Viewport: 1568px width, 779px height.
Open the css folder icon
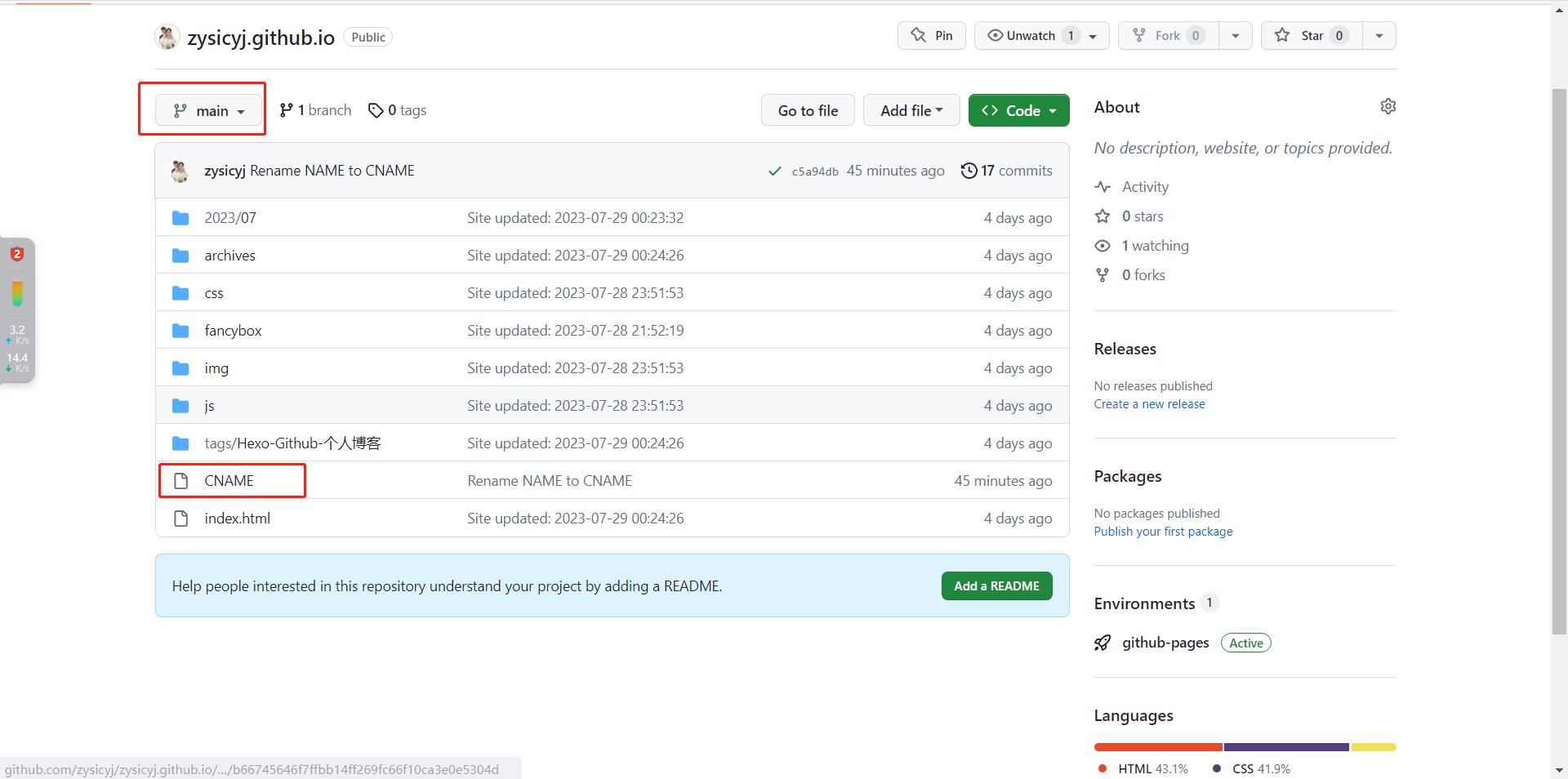[180, 292]
